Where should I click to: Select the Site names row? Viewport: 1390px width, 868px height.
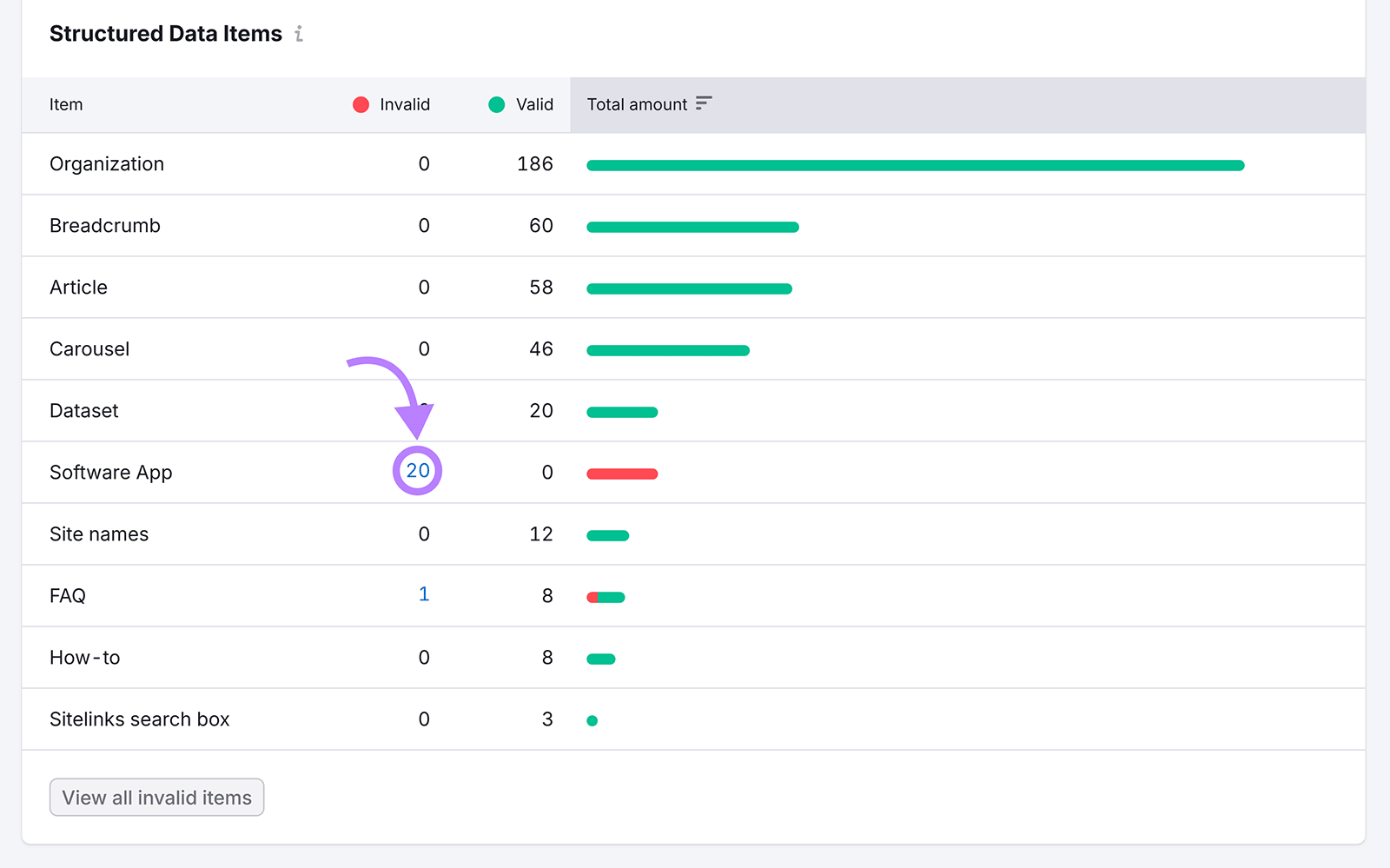[99, 534]
